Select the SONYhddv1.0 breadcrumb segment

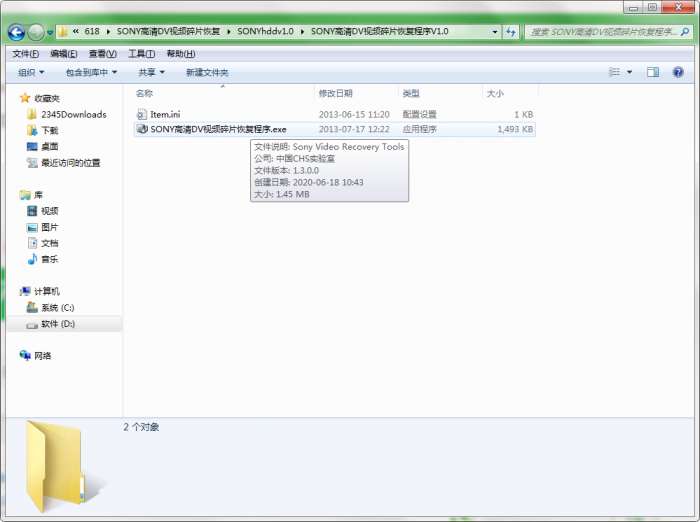265,31
